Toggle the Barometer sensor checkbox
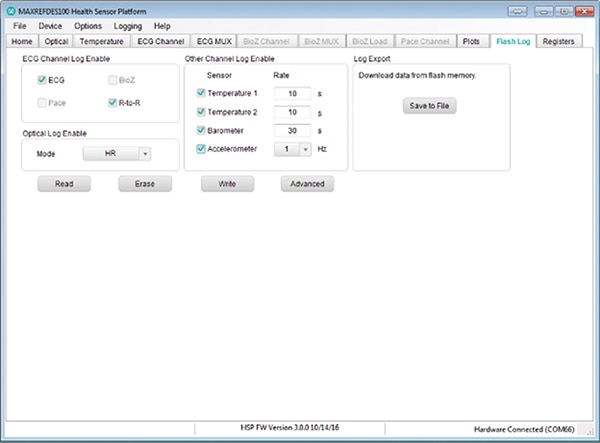The height and width of the screenshot is (443, 600). point(202,130)
